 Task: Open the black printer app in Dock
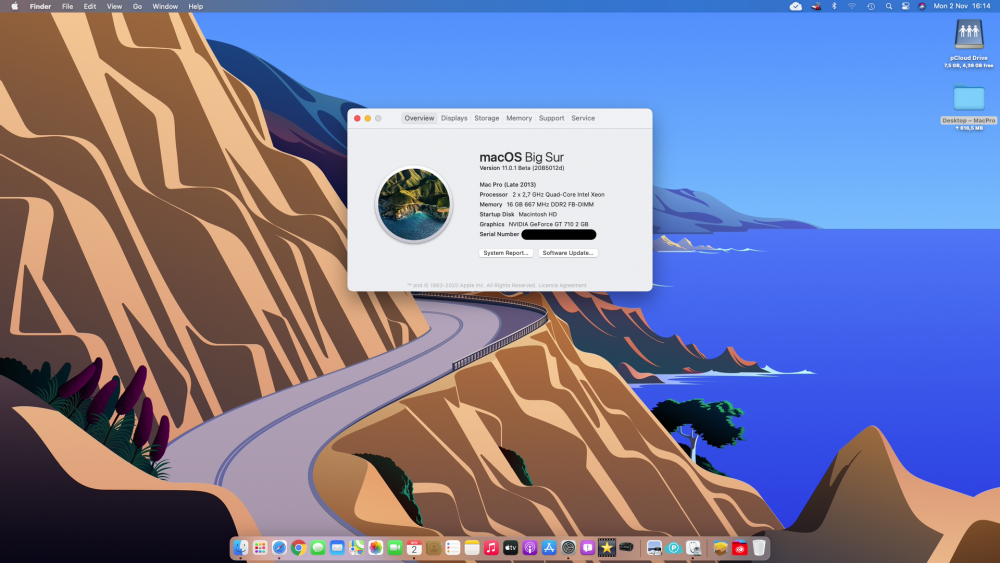click(626, 547)
